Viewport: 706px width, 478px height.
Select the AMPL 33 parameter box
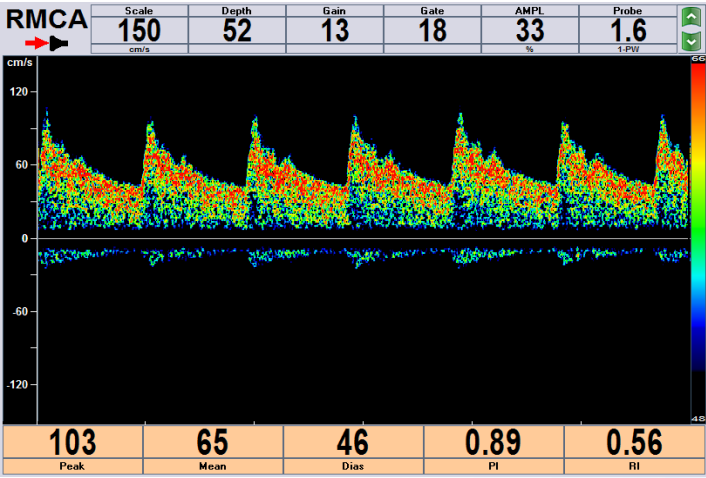click(530, 28)
